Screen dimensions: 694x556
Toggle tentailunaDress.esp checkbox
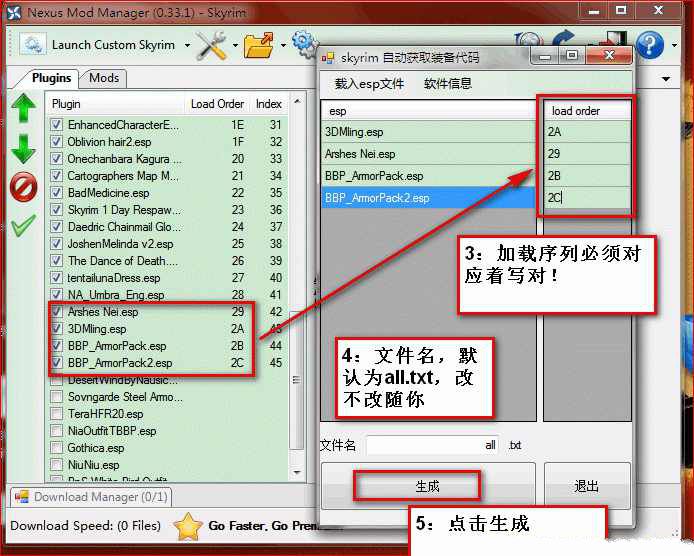[x=57, y=278]
